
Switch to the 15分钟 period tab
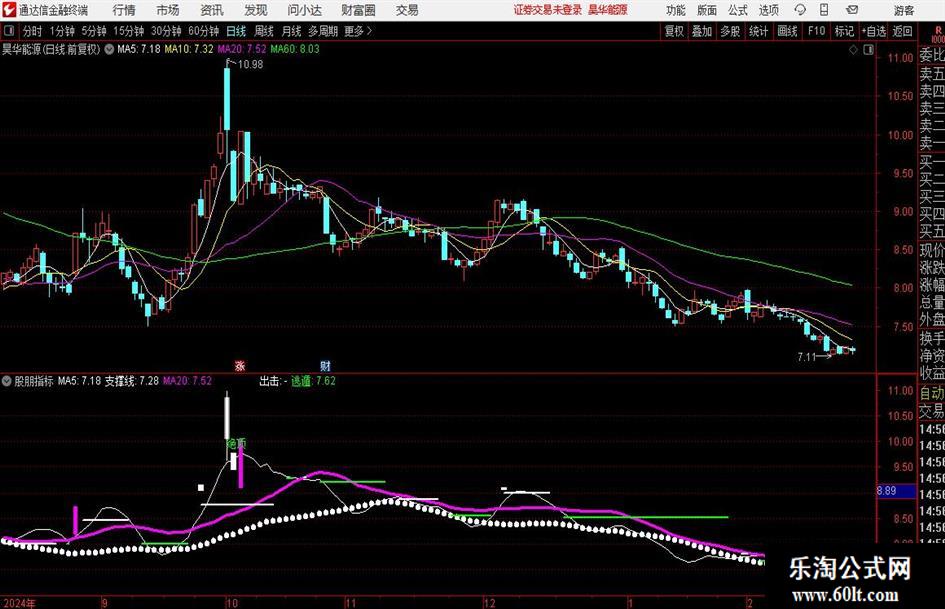tap(129, 31)
